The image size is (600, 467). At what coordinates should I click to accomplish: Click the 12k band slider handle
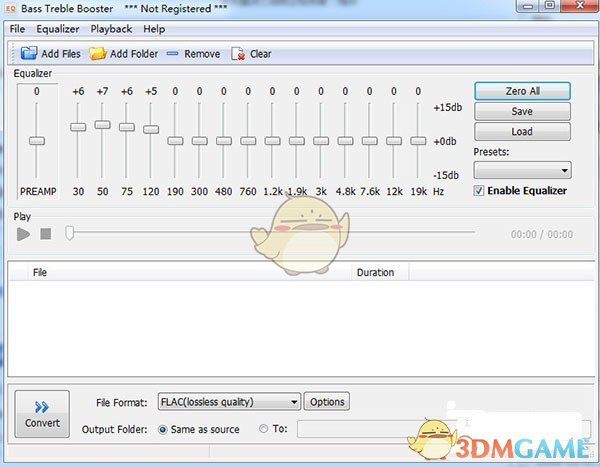click(x=394, y=141)
